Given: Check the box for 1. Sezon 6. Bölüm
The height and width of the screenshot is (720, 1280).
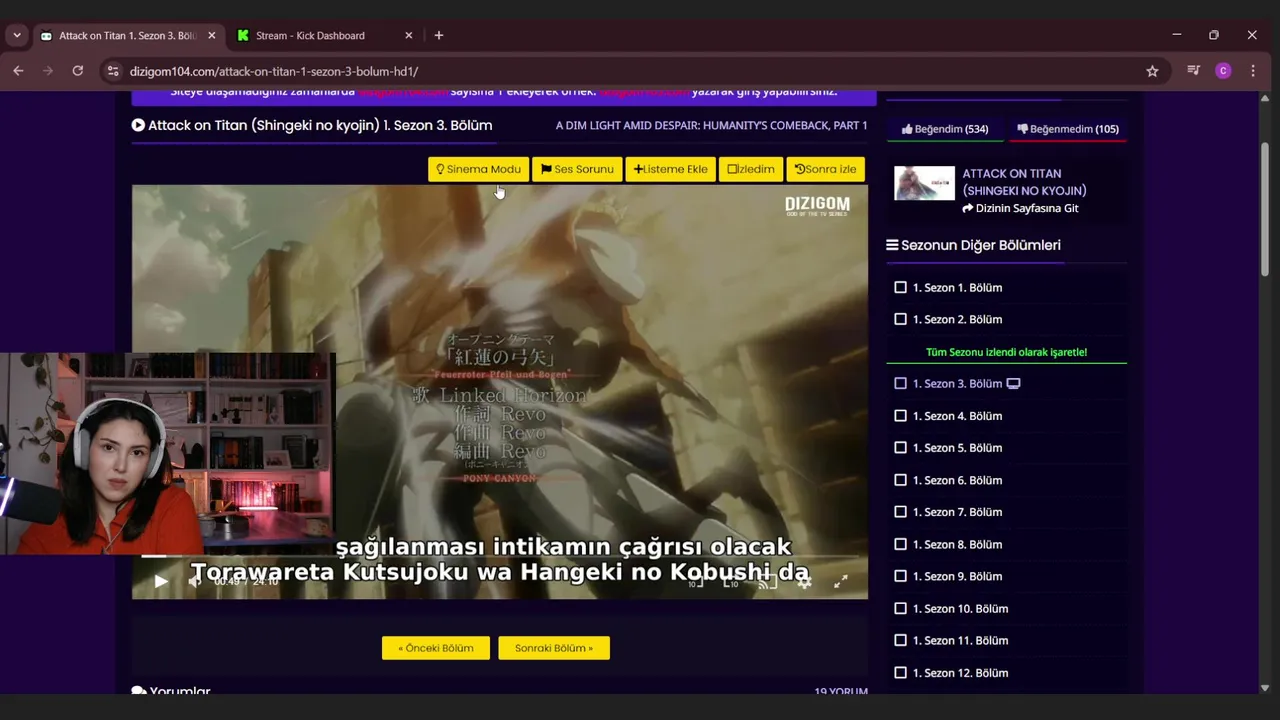Looking at the screenshot, I should pyautogui.click(x=900, y=480).
